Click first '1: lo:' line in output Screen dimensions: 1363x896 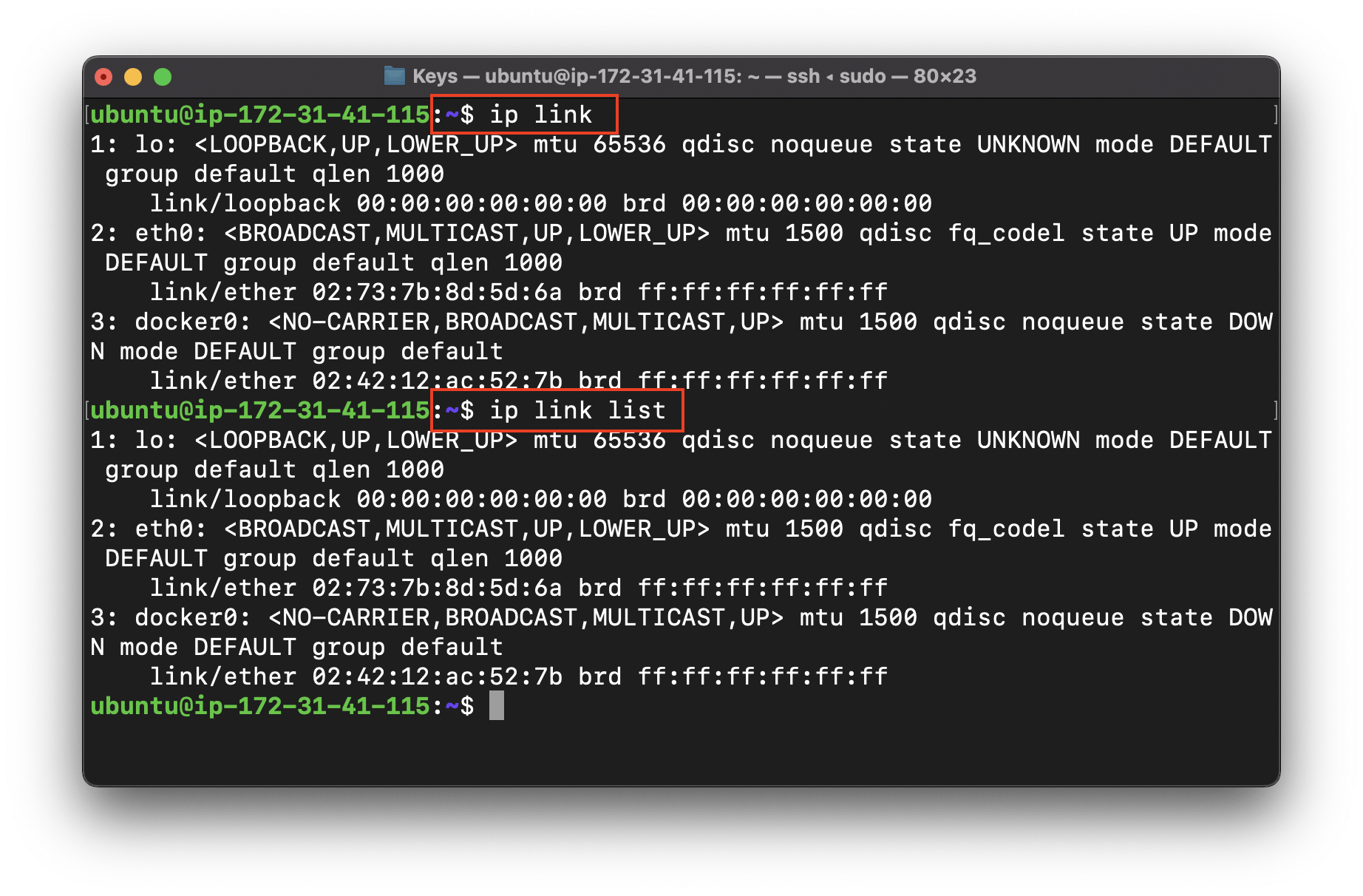[681, 144]
